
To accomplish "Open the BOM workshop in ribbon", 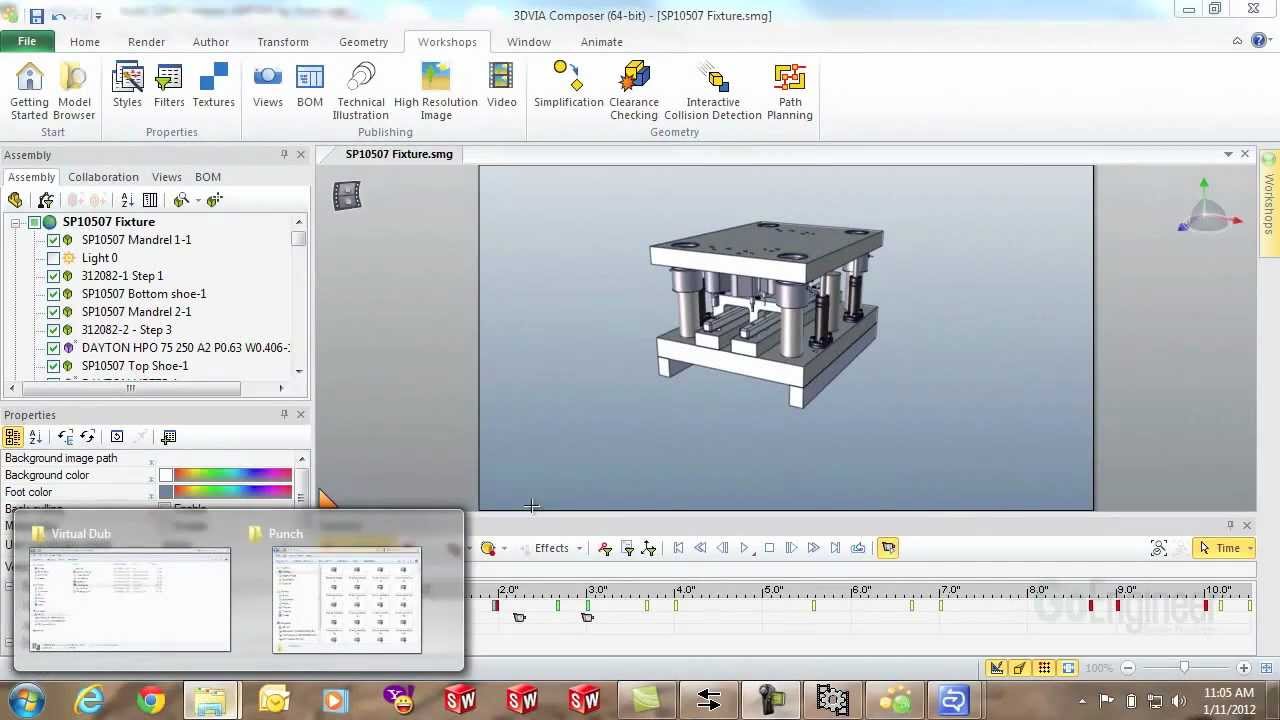I will pos(310,85).
